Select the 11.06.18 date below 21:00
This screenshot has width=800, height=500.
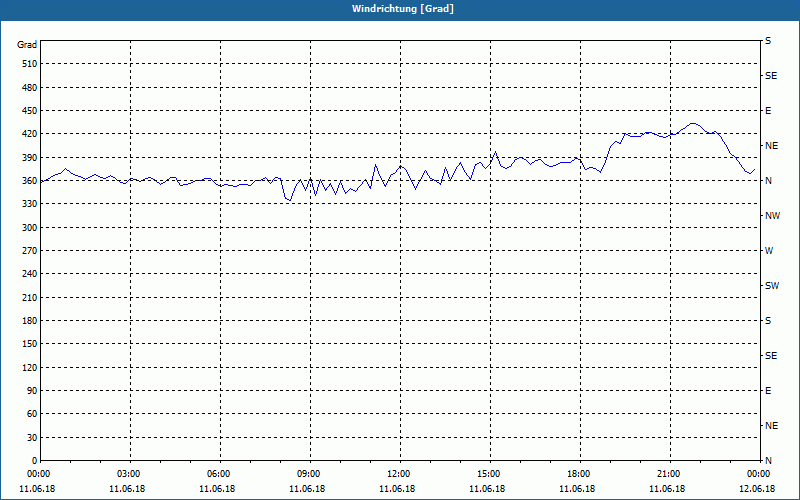tap(667, 489)
